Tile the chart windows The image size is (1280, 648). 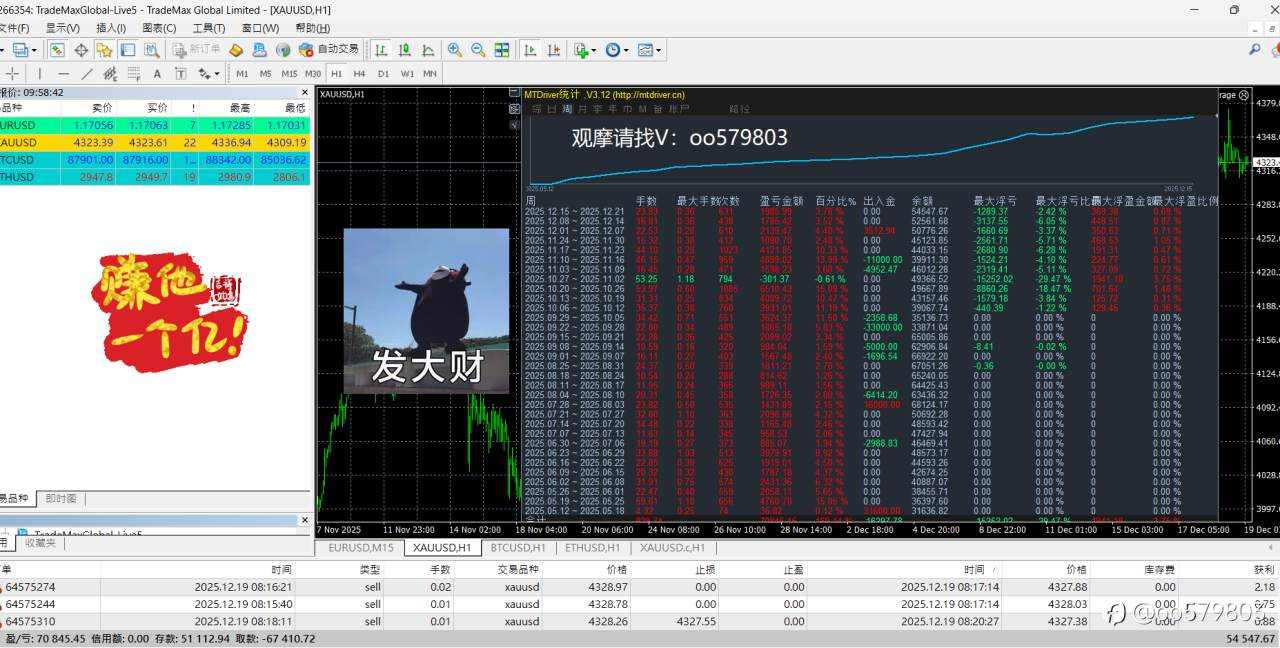coord(503,49)
